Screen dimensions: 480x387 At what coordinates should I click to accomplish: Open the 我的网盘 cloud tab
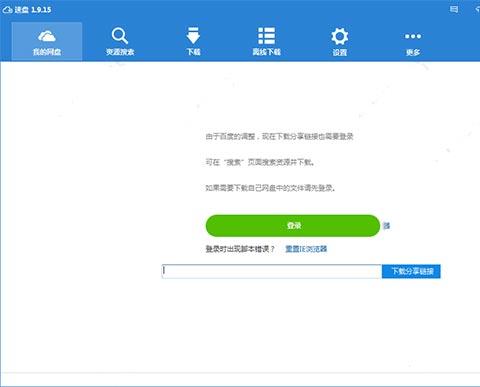(x=47, y=41)
